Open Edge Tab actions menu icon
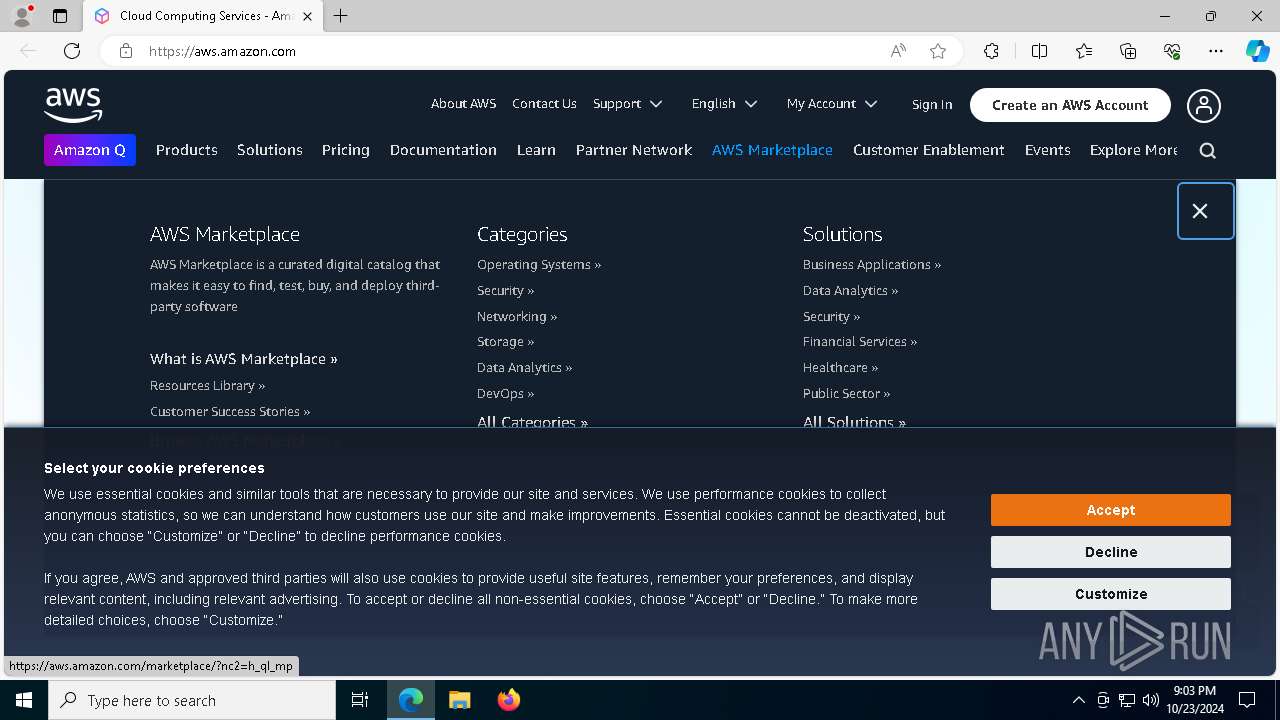 point(59,16)
